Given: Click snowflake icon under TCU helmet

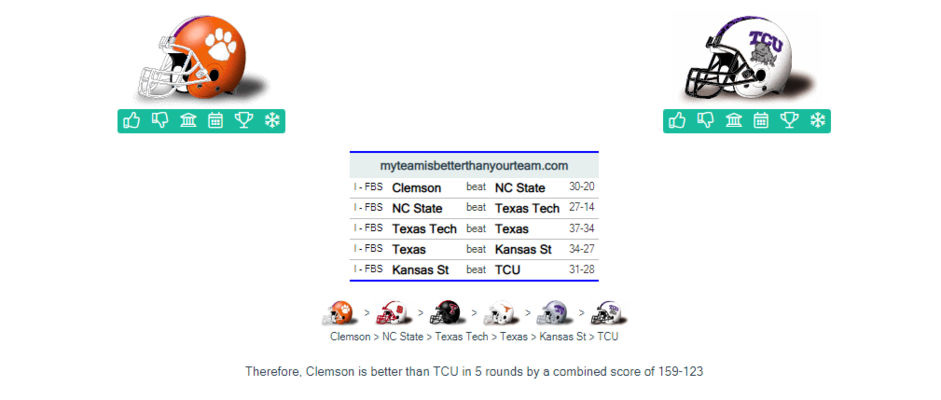Looking at the screenshot, I should tap(818, 121).
